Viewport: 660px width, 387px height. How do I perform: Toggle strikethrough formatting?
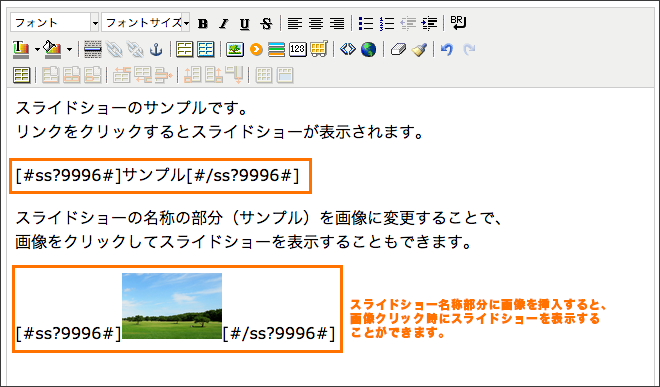[x=266, y=24]
